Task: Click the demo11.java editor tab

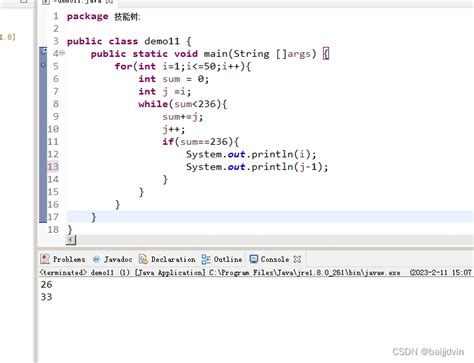Action: 79,2
